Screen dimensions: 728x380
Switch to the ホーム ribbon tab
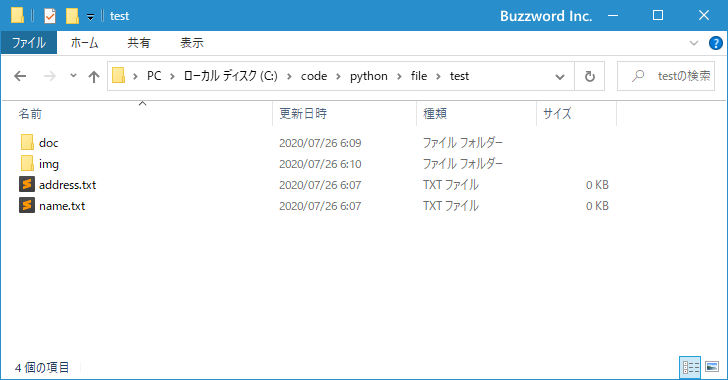click(x=84, y=43)
